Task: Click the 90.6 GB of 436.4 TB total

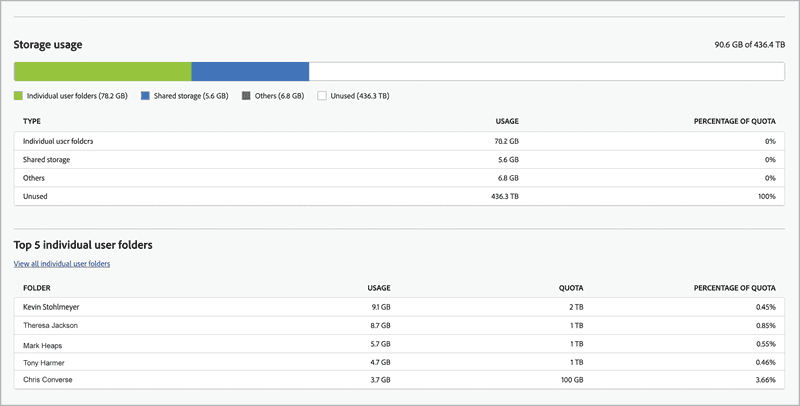Action: click(749, 45)
